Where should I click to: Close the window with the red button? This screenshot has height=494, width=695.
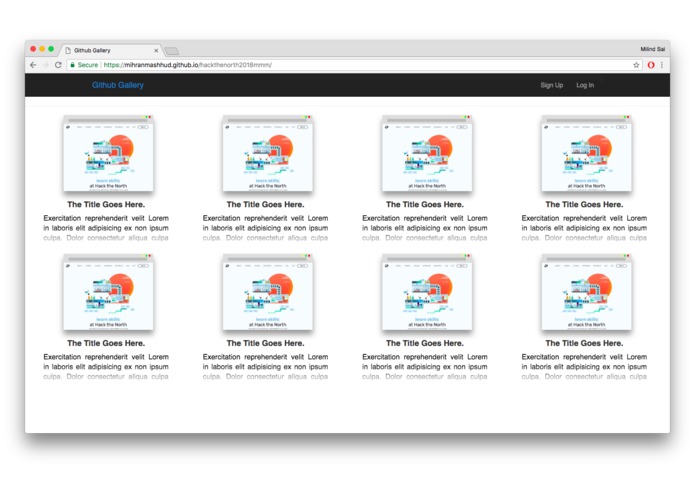pos(33,49)
